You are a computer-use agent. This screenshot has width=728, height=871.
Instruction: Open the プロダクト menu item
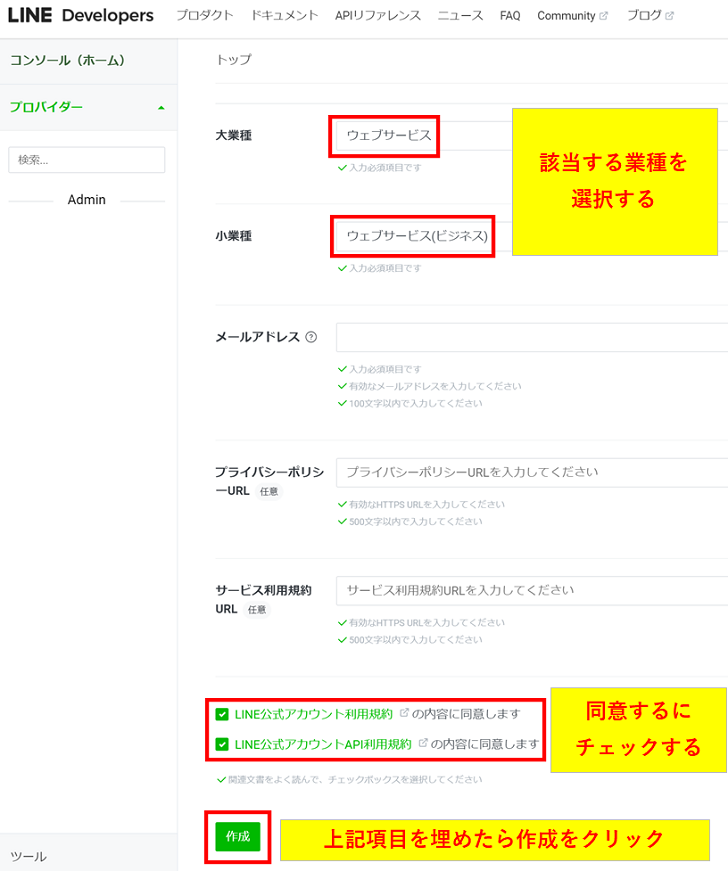click(204, 16)
